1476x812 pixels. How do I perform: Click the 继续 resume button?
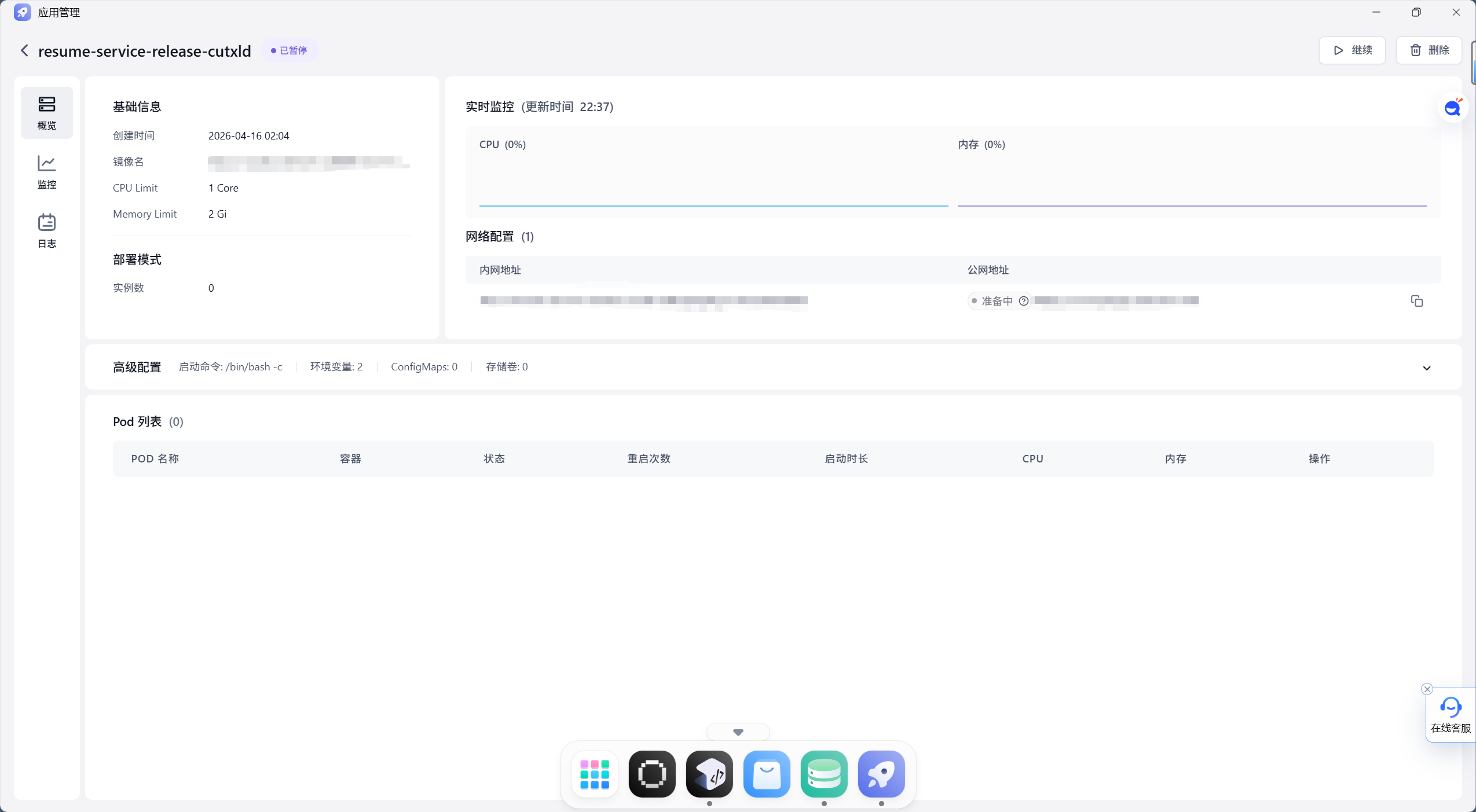point(1352,50)
